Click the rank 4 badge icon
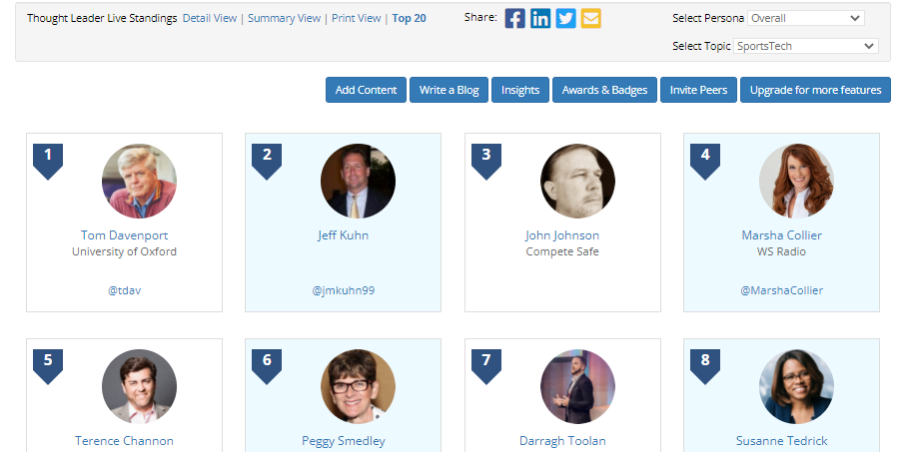This screenshot has width=904, height=452. 705,160
